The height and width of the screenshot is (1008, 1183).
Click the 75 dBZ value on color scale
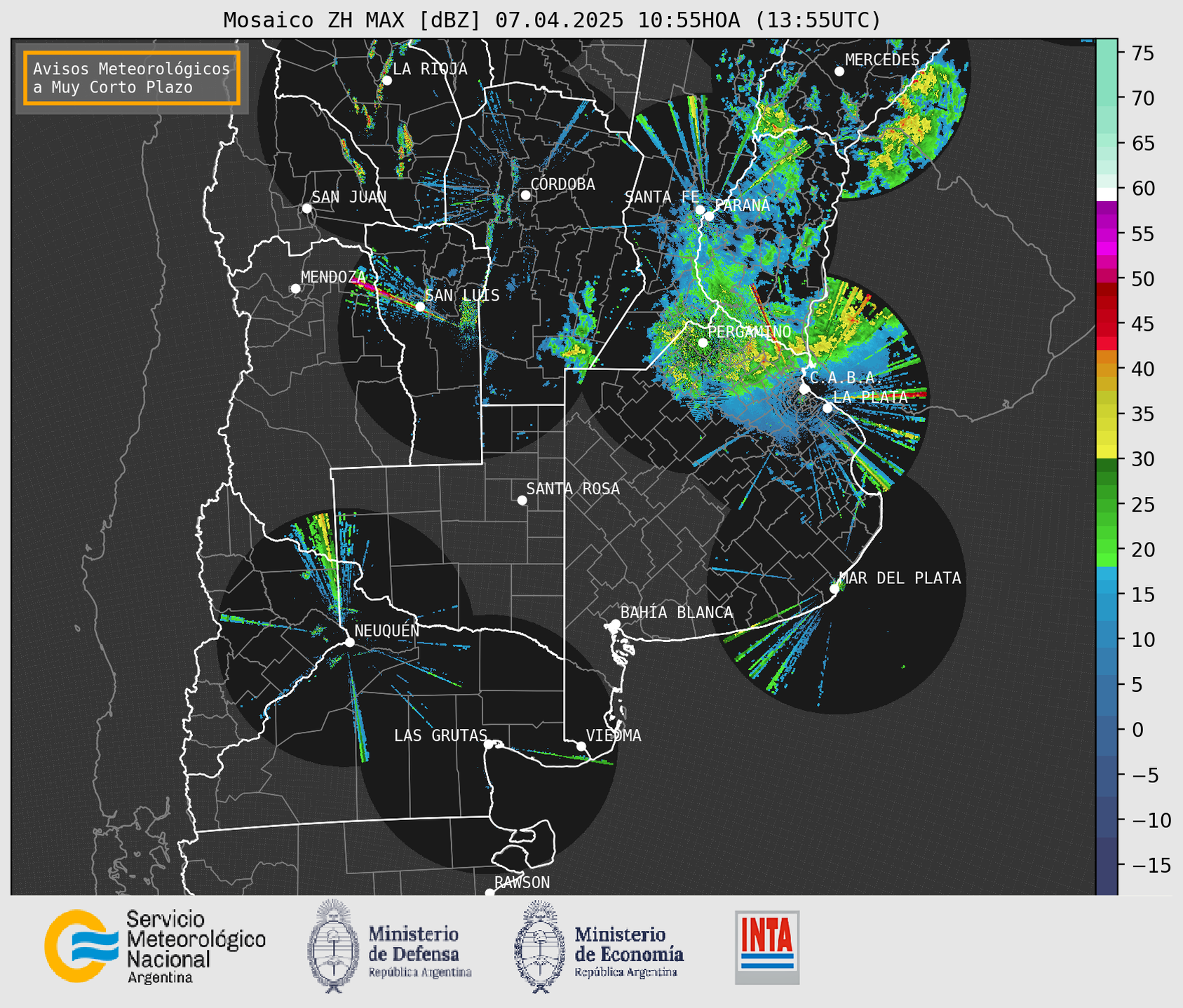[x=1142, y=53]
